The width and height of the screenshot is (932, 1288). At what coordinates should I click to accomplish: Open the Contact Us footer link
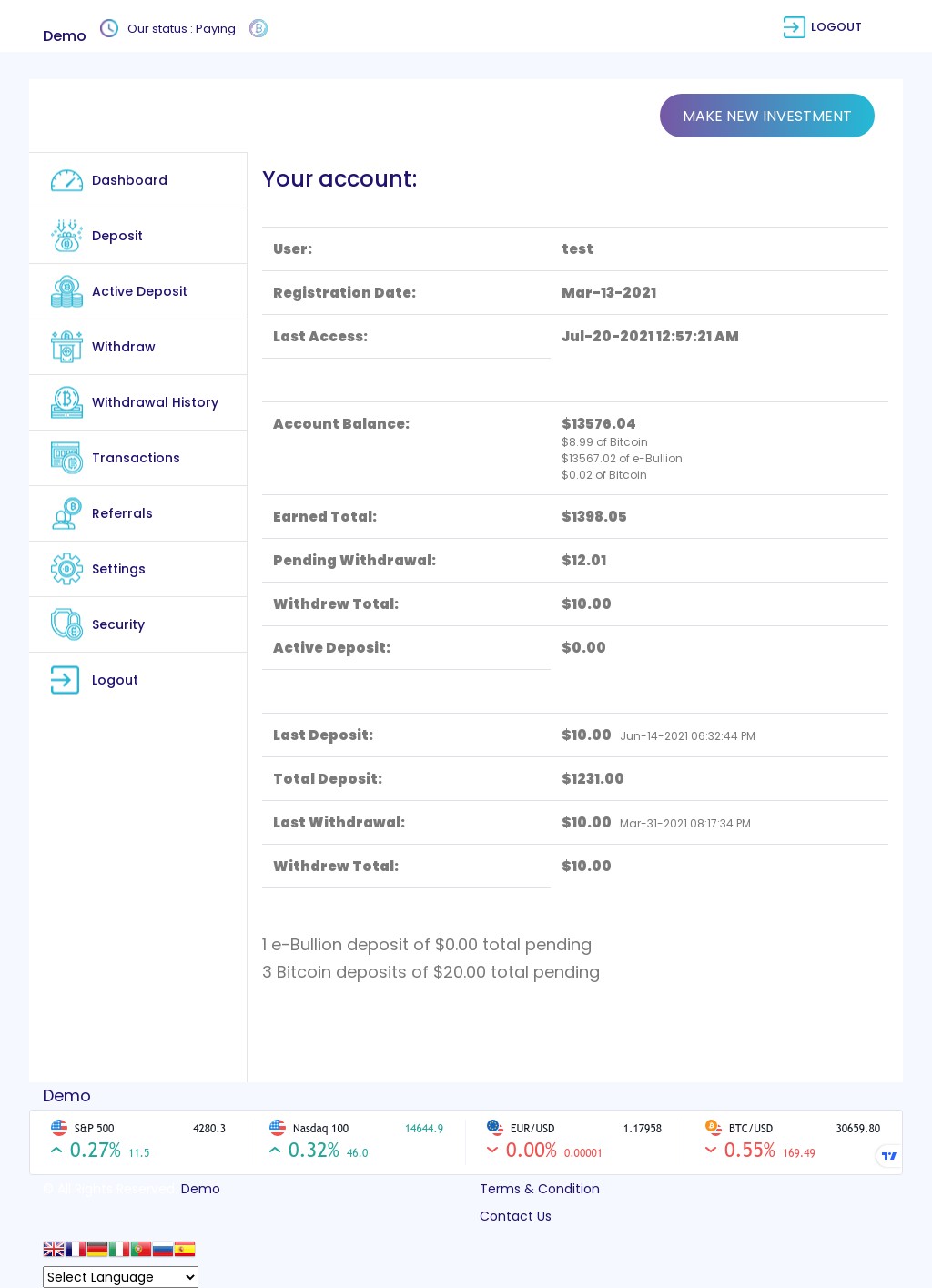[x=515, y=1216]
